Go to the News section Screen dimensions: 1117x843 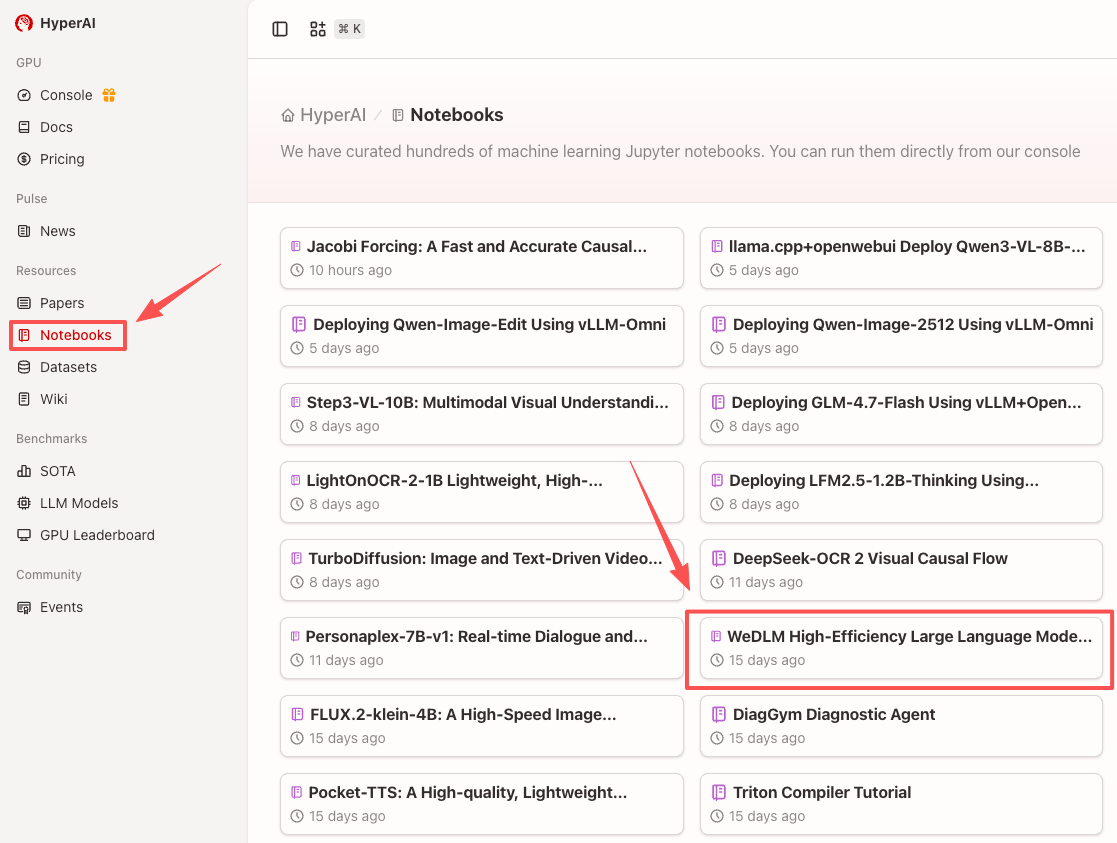pos(57,231)
